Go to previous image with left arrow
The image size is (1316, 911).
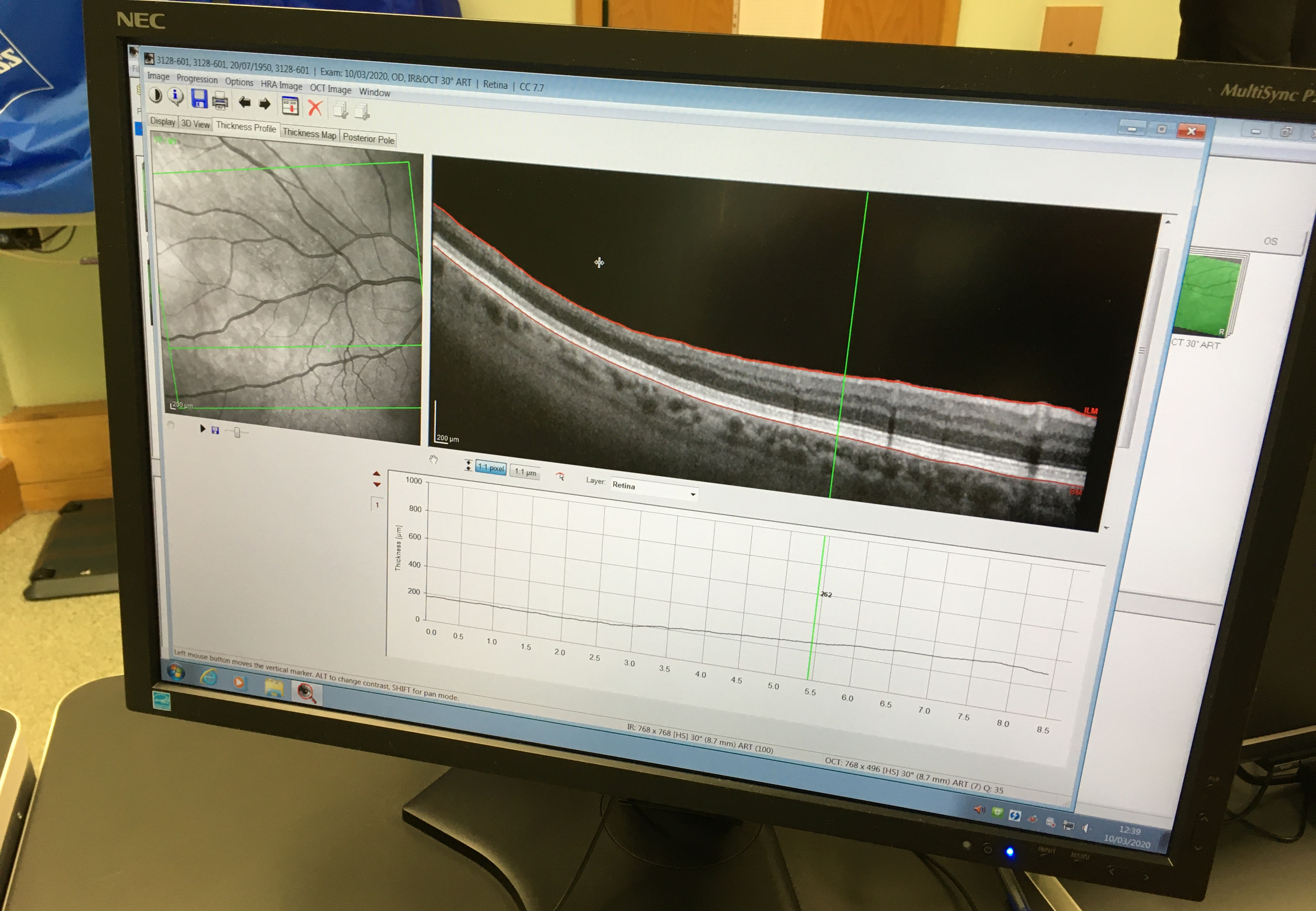(244, 103)
